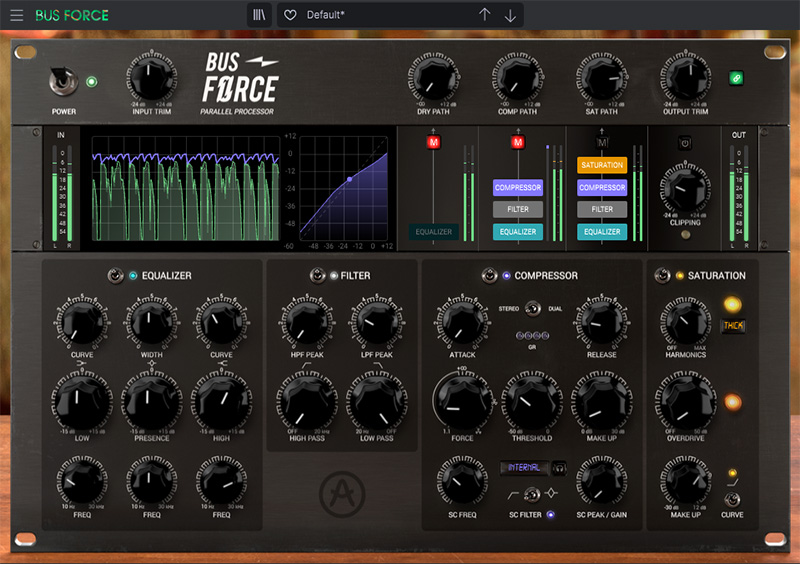
Task: Click the green link button beside Output Trim
Action: 736,78
